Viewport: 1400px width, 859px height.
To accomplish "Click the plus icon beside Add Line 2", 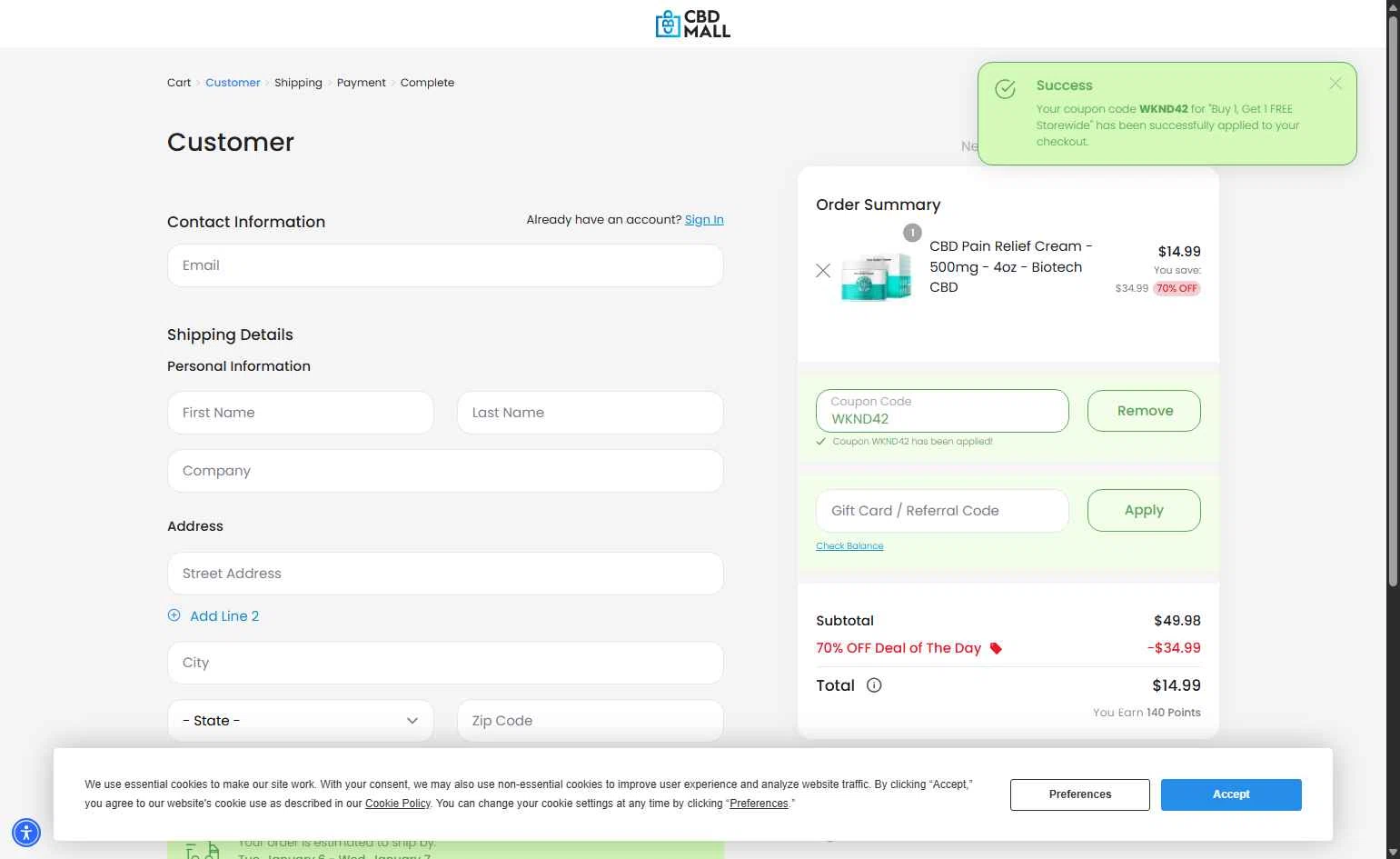I will pyautogui.click(x=174, y=615).
